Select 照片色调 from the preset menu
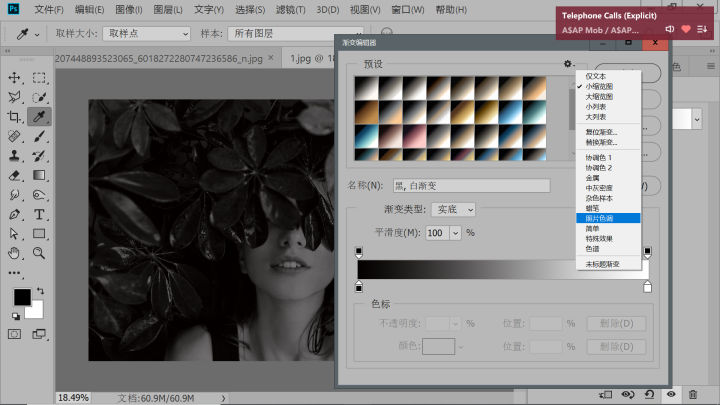Screen dimensions: 720x405 (601, 218)
